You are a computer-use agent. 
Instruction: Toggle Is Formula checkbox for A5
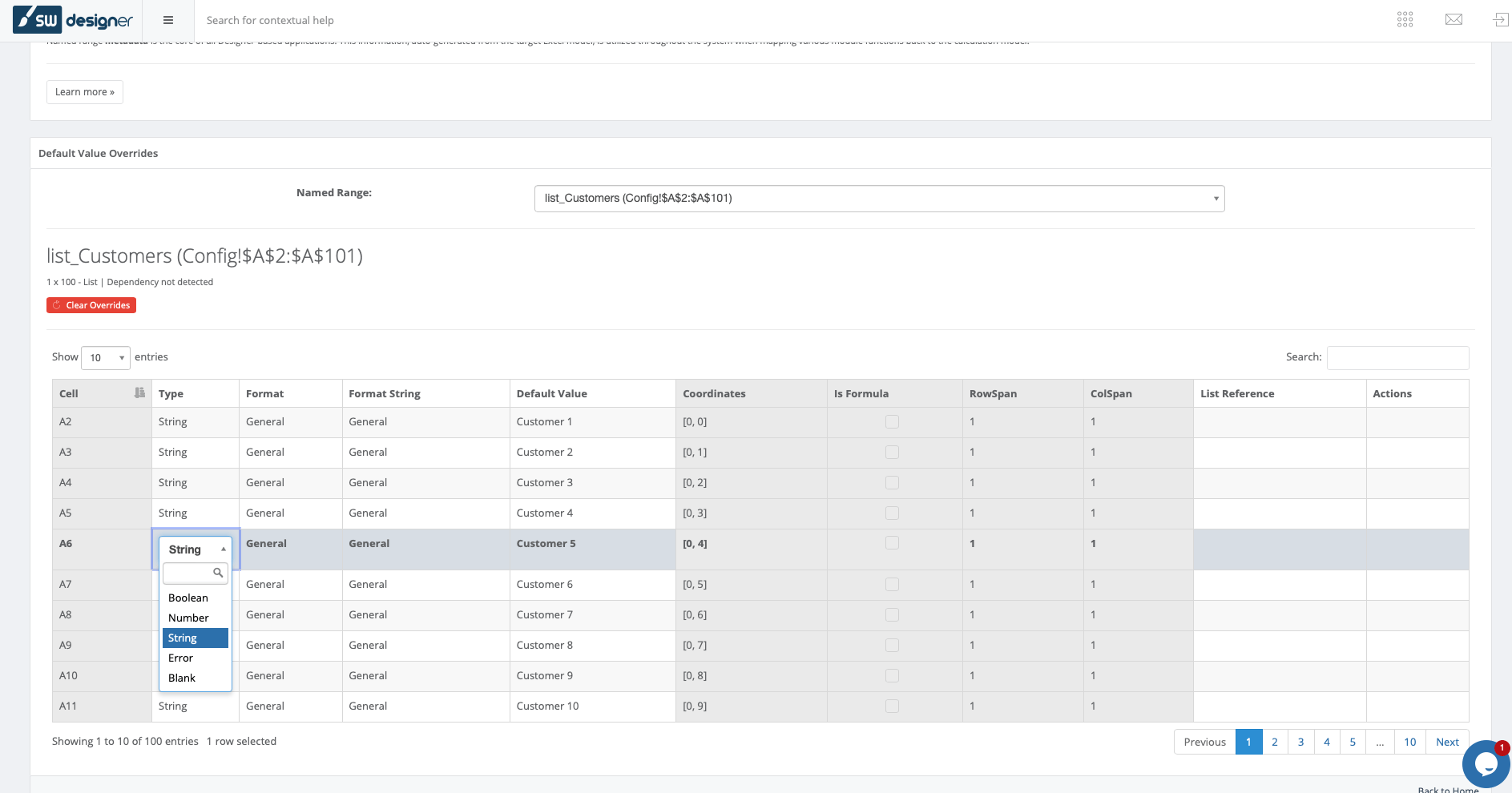pyautogui.click(x=892, y=513)
